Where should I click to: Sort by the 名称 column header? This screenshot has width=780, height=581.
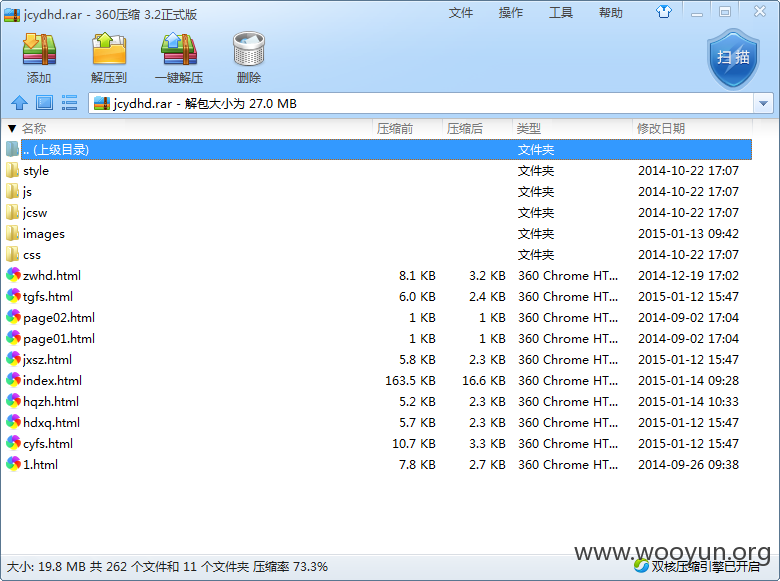[x=34, y=129]
